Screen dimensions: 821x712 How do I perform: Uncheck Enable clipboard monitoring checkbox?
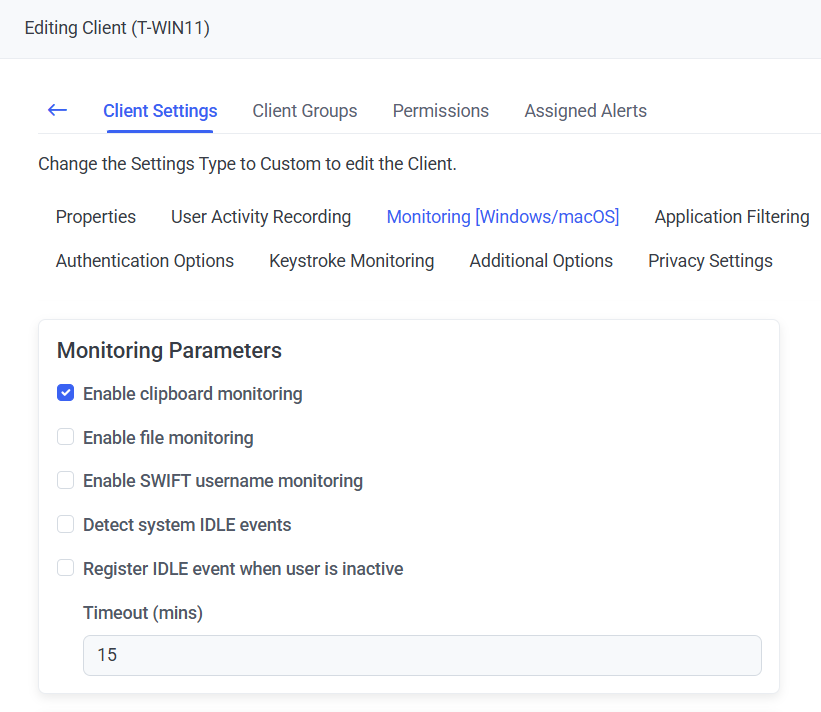point(66,393)
